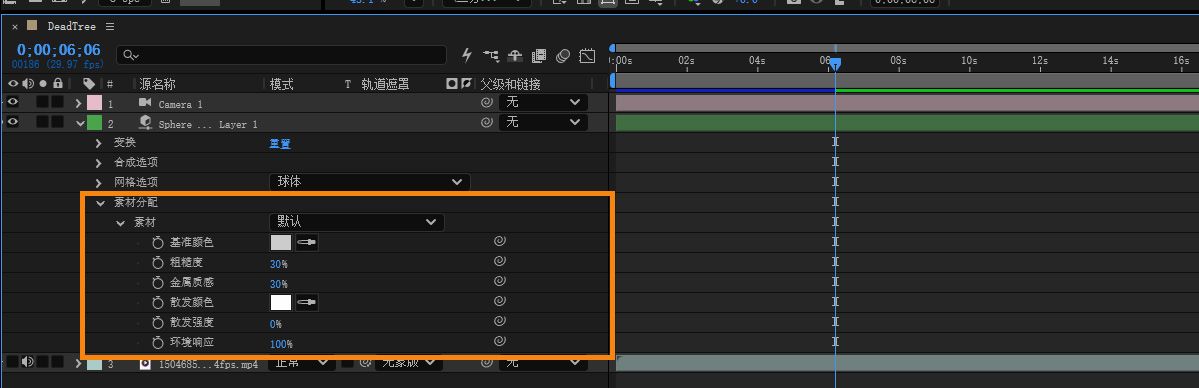Image resolution: width=1199 pixels, height=388 pixels.
Task: Pick the eyedropper next to 散发颜色 swatch
Action: (x=307, y=302)
